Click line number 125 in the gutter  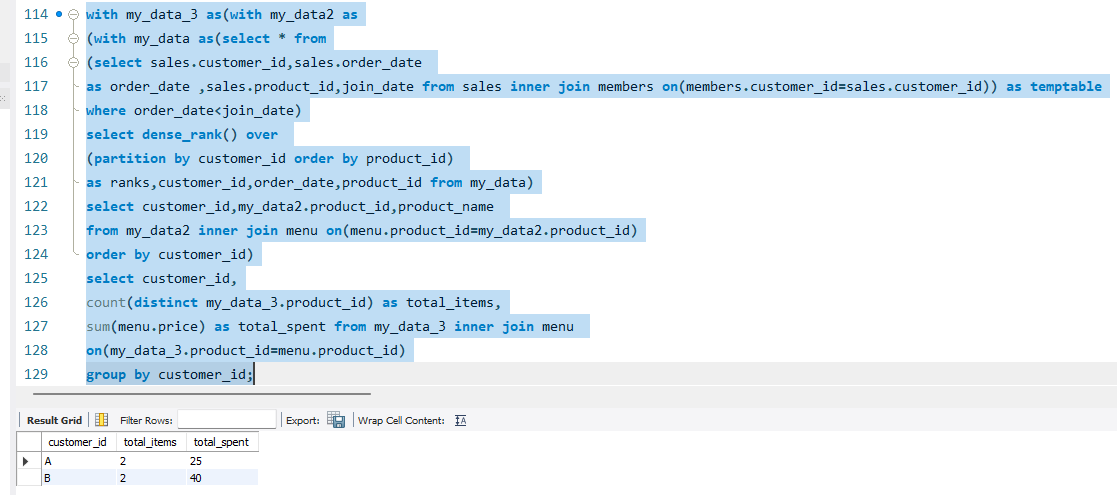pos(36,278)
